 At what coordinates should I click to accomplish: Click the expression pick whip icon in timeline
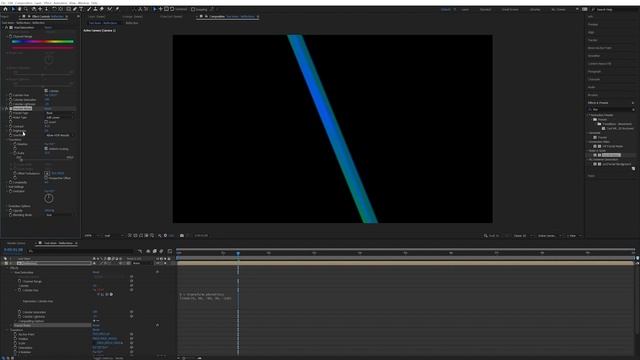107,294
